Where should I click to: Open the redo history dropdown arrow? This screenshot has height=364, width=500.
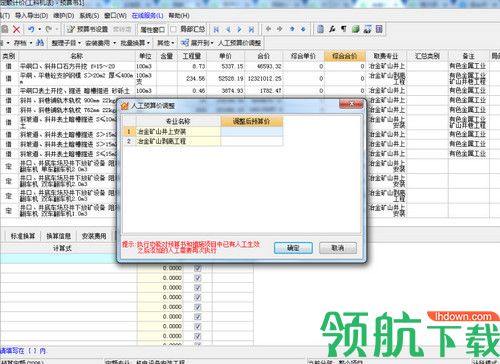pos(57,29)
